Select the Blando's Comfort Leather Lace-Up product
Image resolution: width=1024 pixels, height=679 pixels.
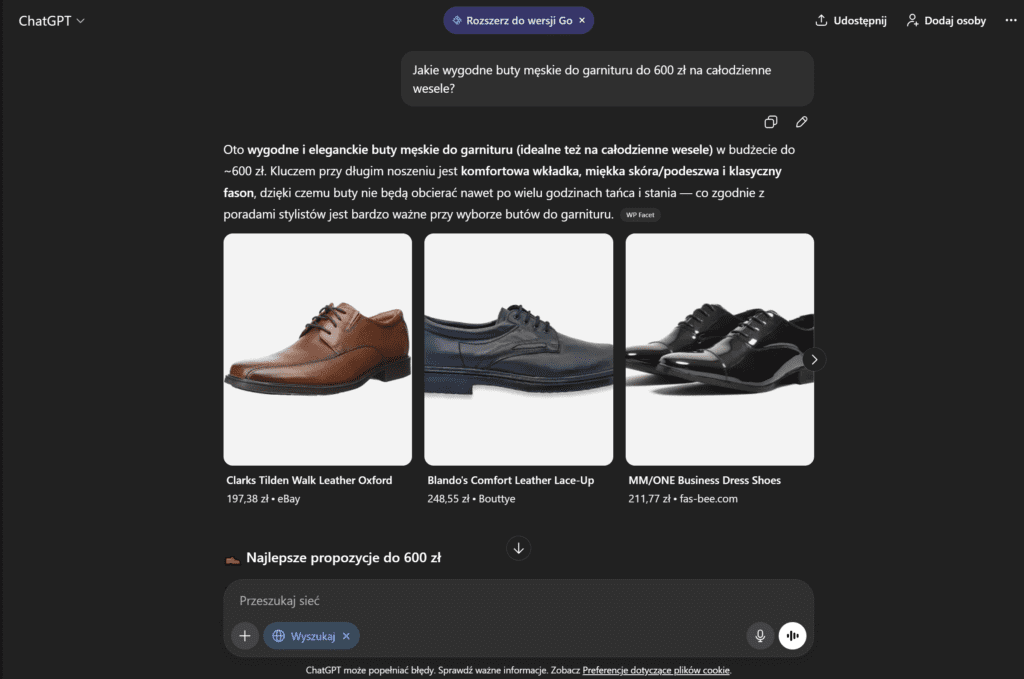click(518, 349)
